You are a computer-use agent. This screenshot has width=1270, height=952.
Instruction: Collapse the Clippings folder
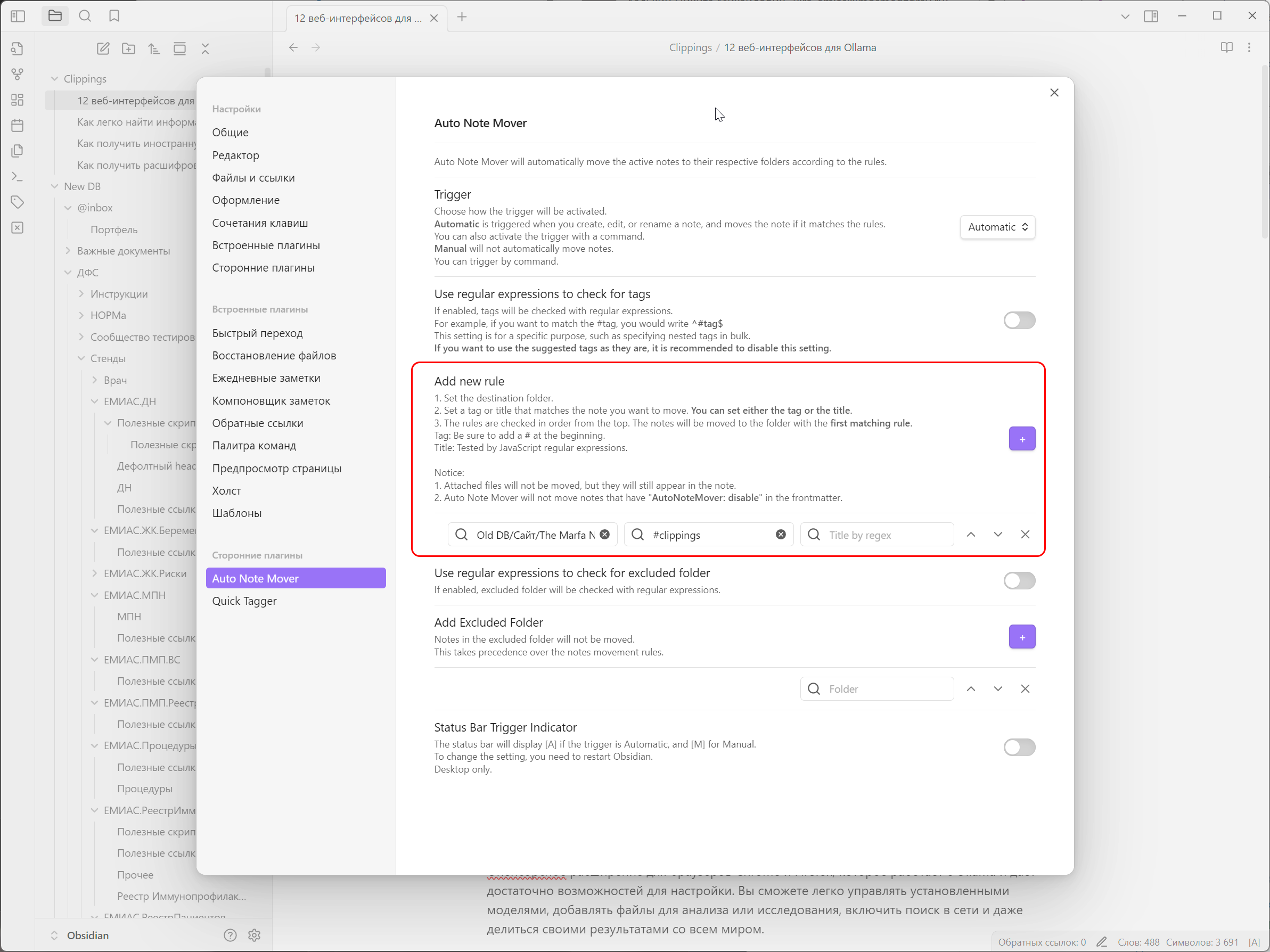tap(55, 79)
